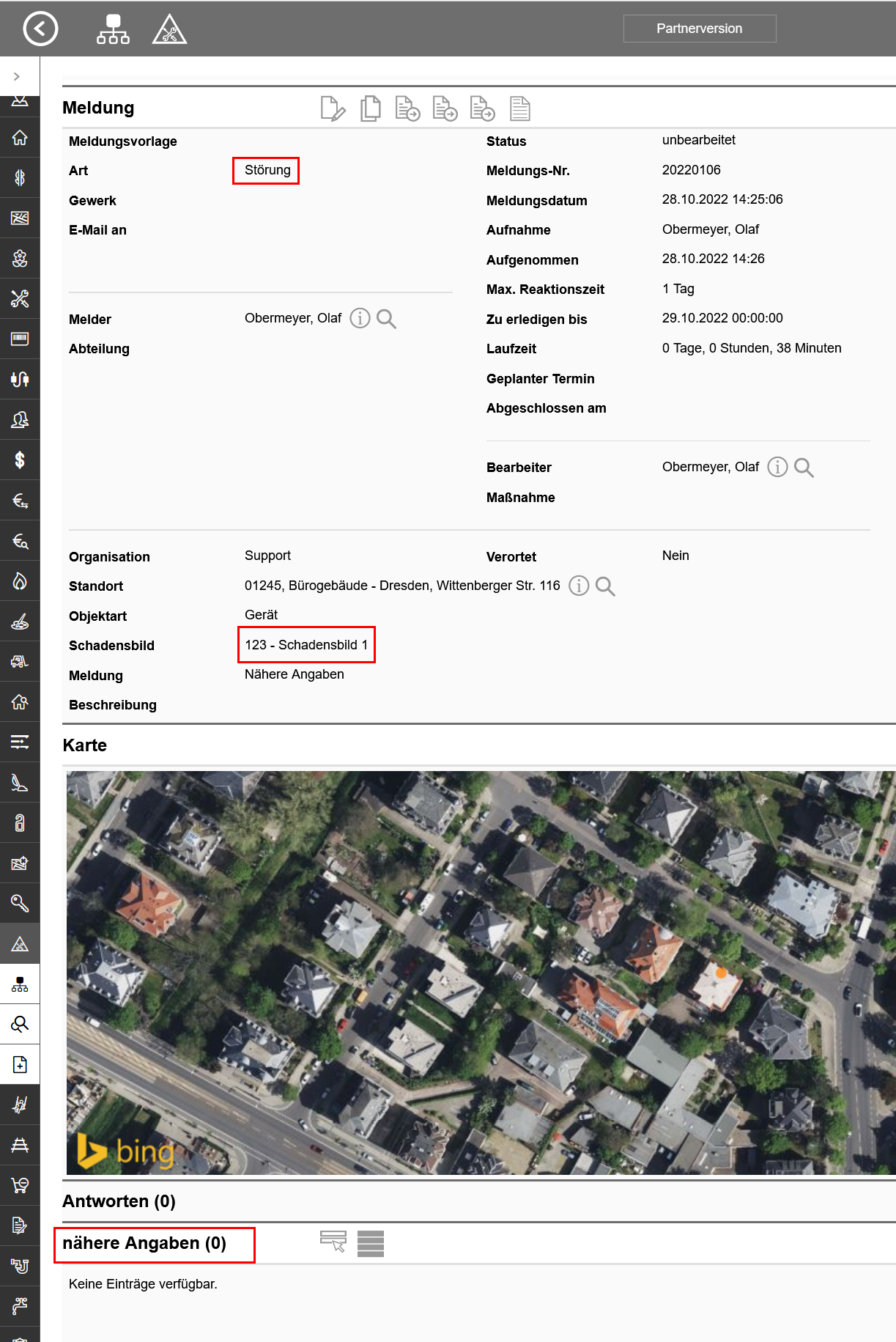
Task: Open the add document icon in the sidebar
Action: 20,1064
